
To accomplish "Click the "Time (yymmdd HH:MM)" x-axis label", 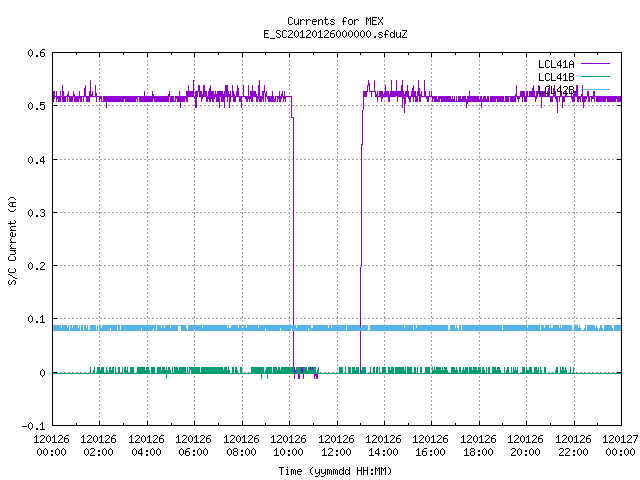I will tap(335, 471).
